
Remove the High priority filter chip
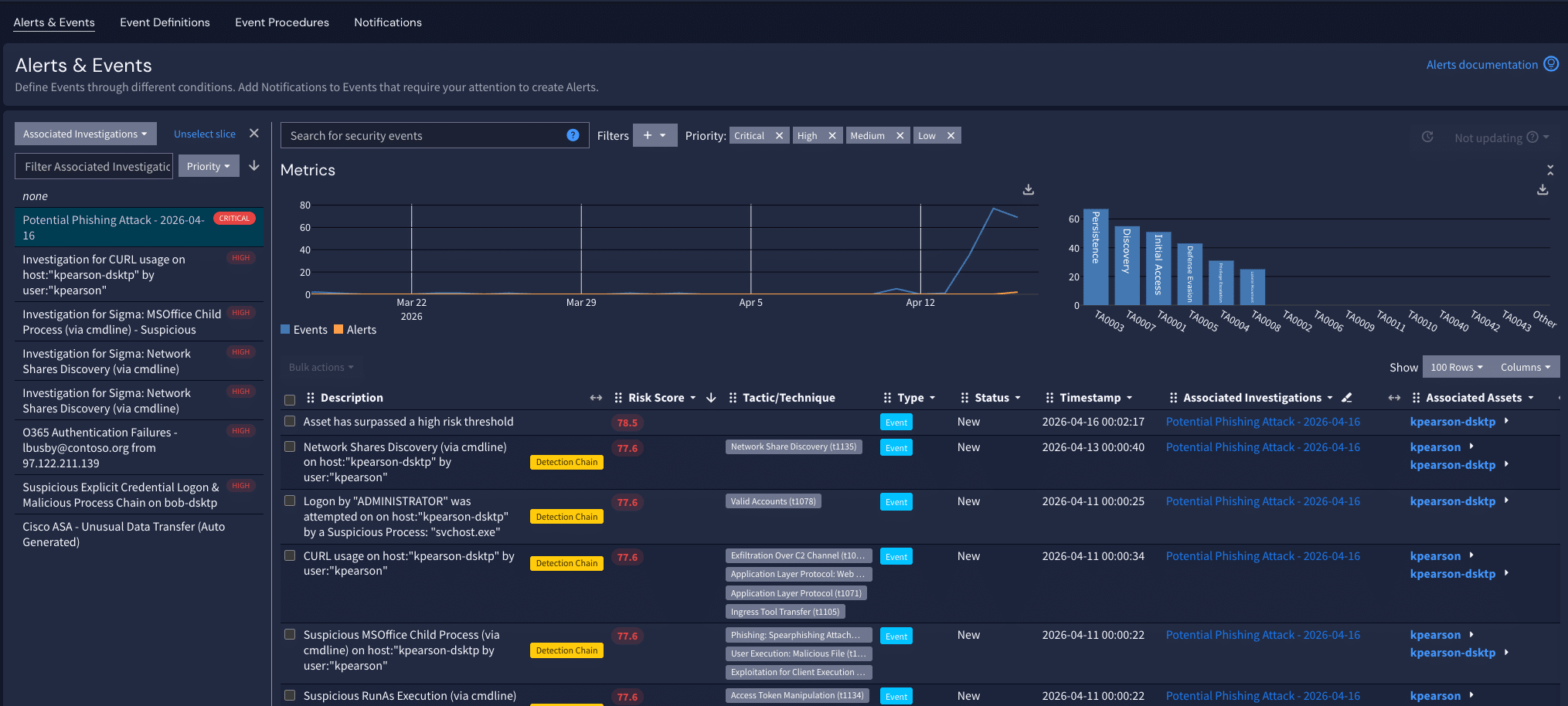[x=832, y=136]
